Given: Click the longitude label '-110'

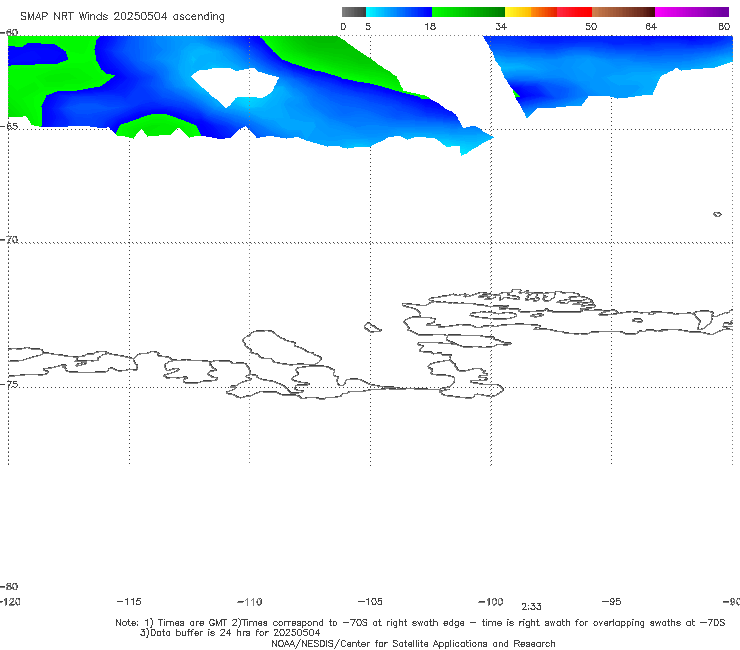Looking at the screenshot, I should pyautogui.click(x=250, y=602).
